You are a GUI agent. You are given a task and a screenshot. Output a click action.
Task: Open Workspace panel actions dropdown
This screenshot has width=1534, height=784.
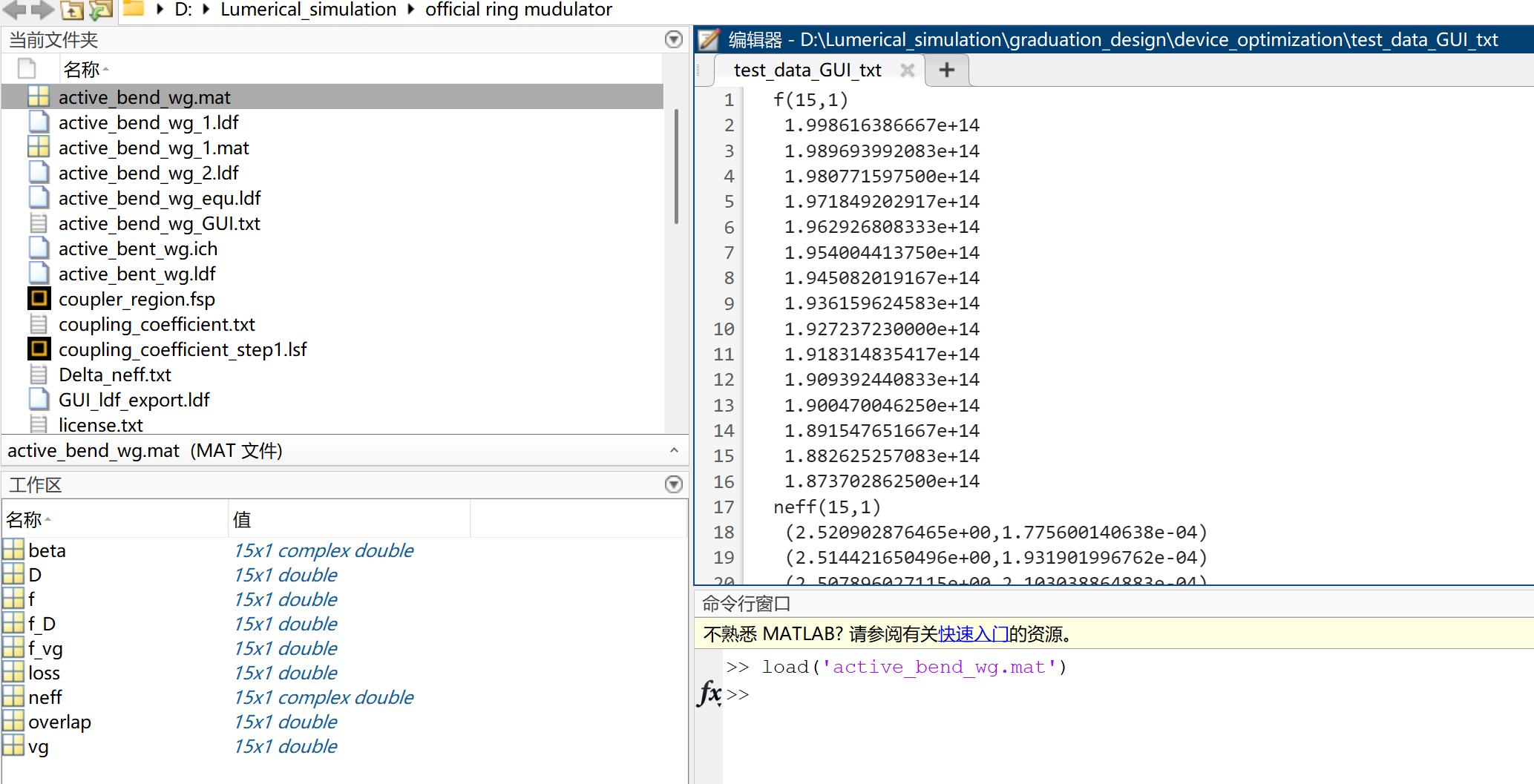point(673,484)
